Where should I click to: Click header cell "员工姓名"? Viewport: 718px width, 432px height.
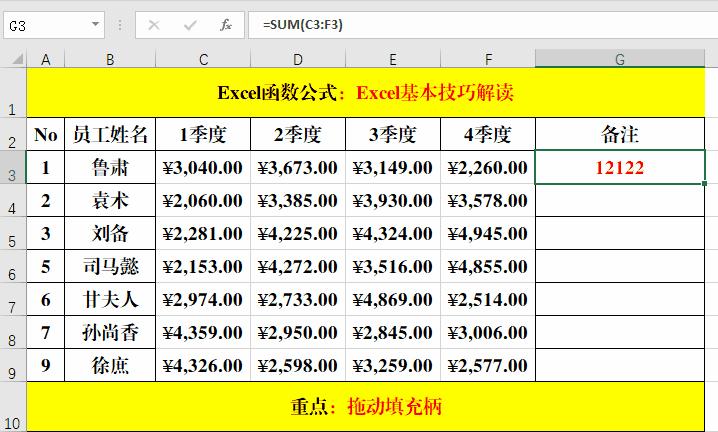[110, 134]
